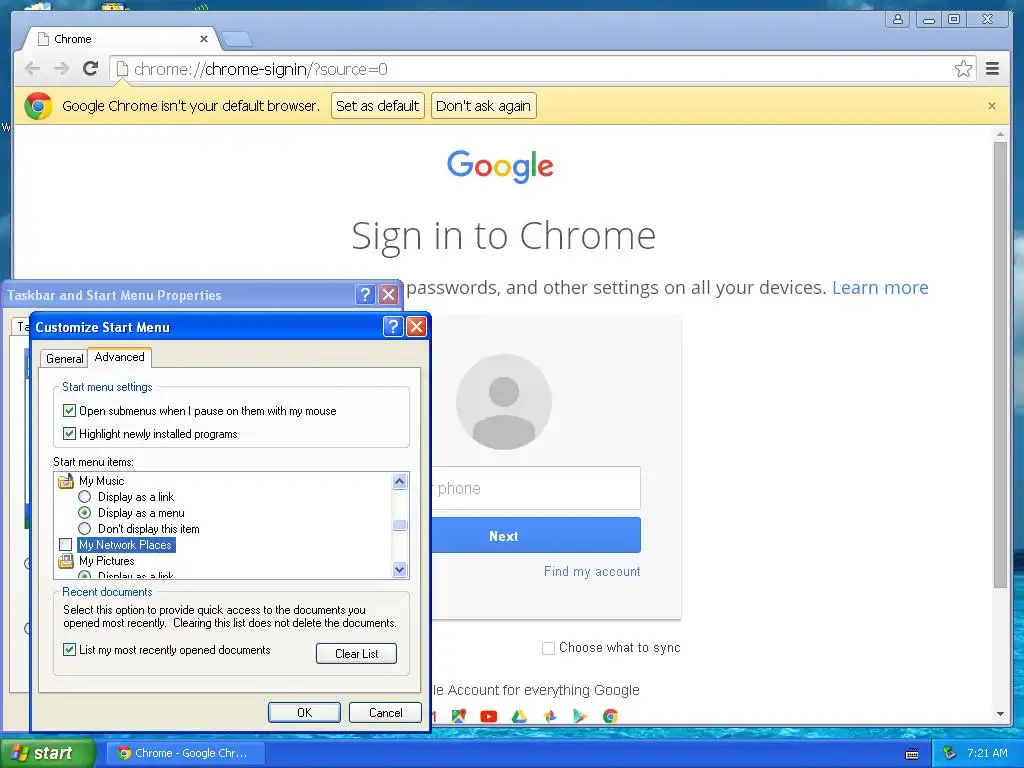Open Google Drive icon on sign-in page
Image resolution: width=1024 pixels, height=768 pixels.
point(519,716)
